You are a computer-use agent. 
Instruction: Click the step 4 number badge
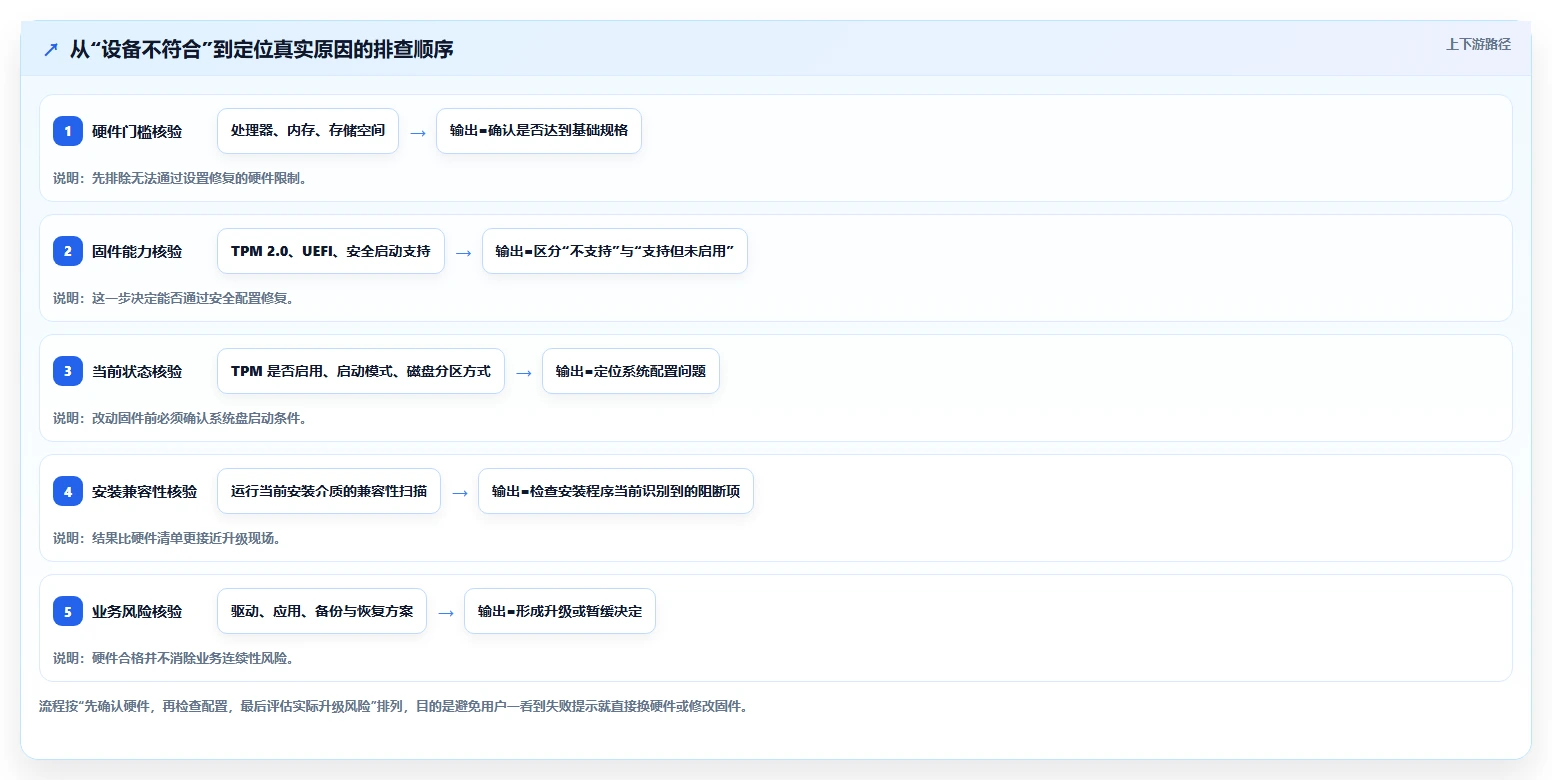coord(68,491)
